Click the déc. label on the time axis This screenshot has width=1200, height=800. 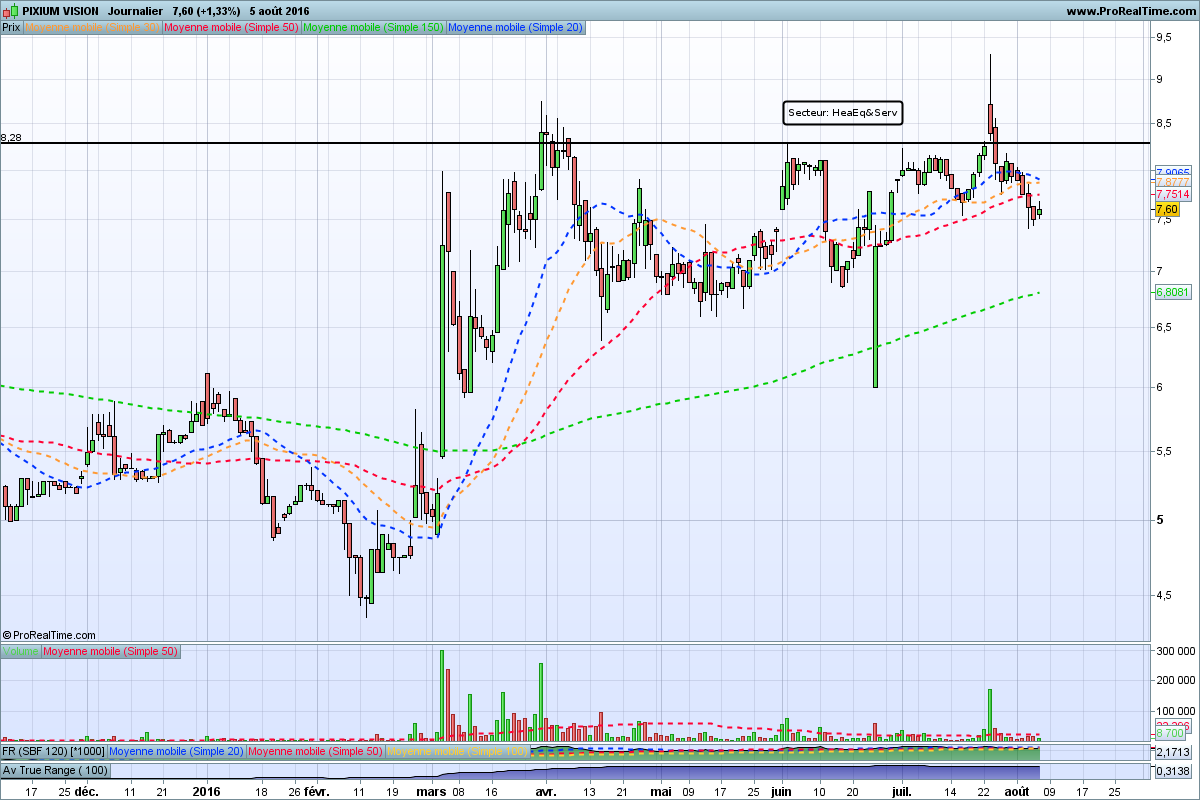pos(87,790)
